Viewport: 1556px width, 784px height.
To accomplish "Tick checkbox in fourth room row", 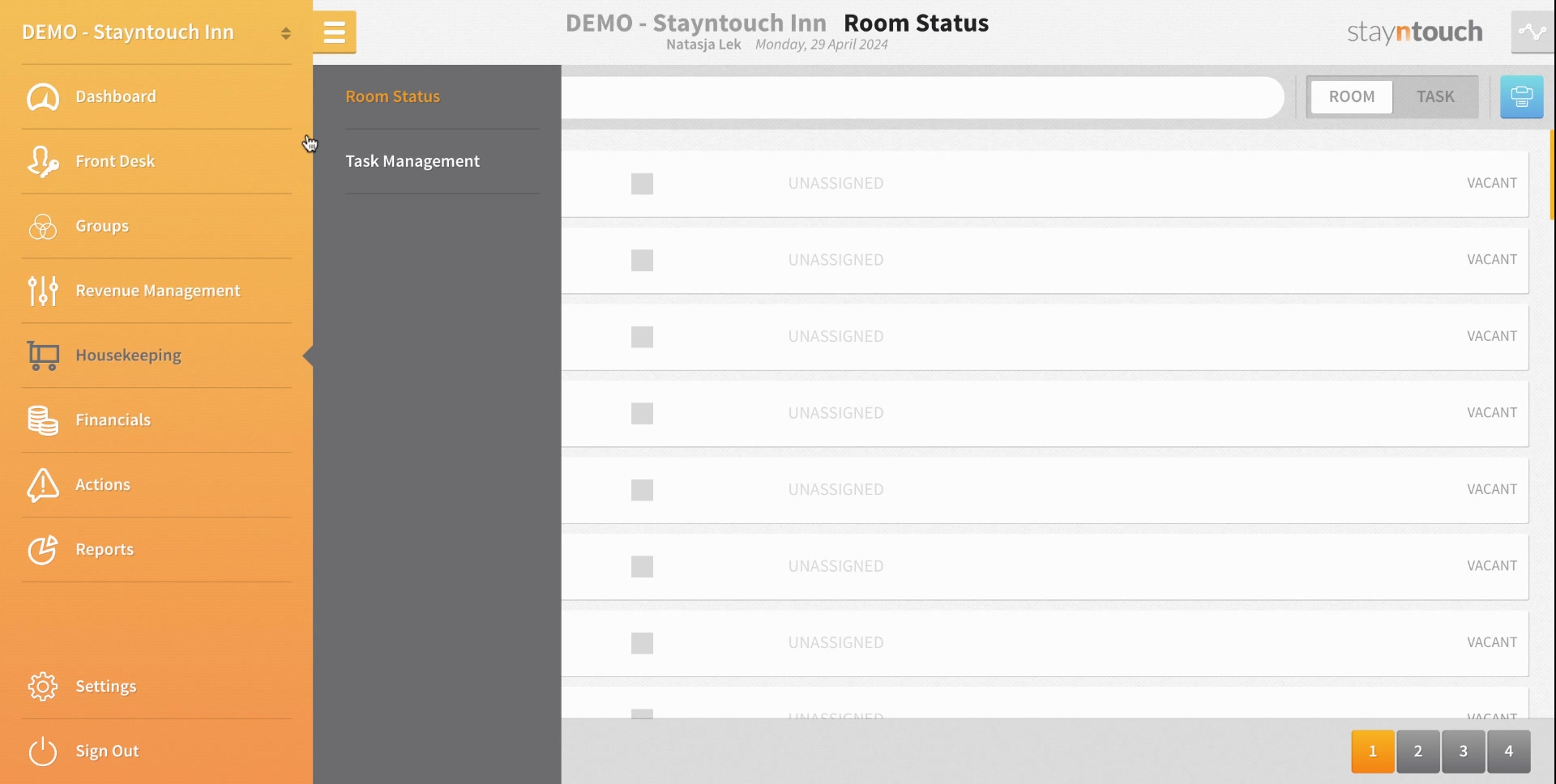I will [642, 414].
